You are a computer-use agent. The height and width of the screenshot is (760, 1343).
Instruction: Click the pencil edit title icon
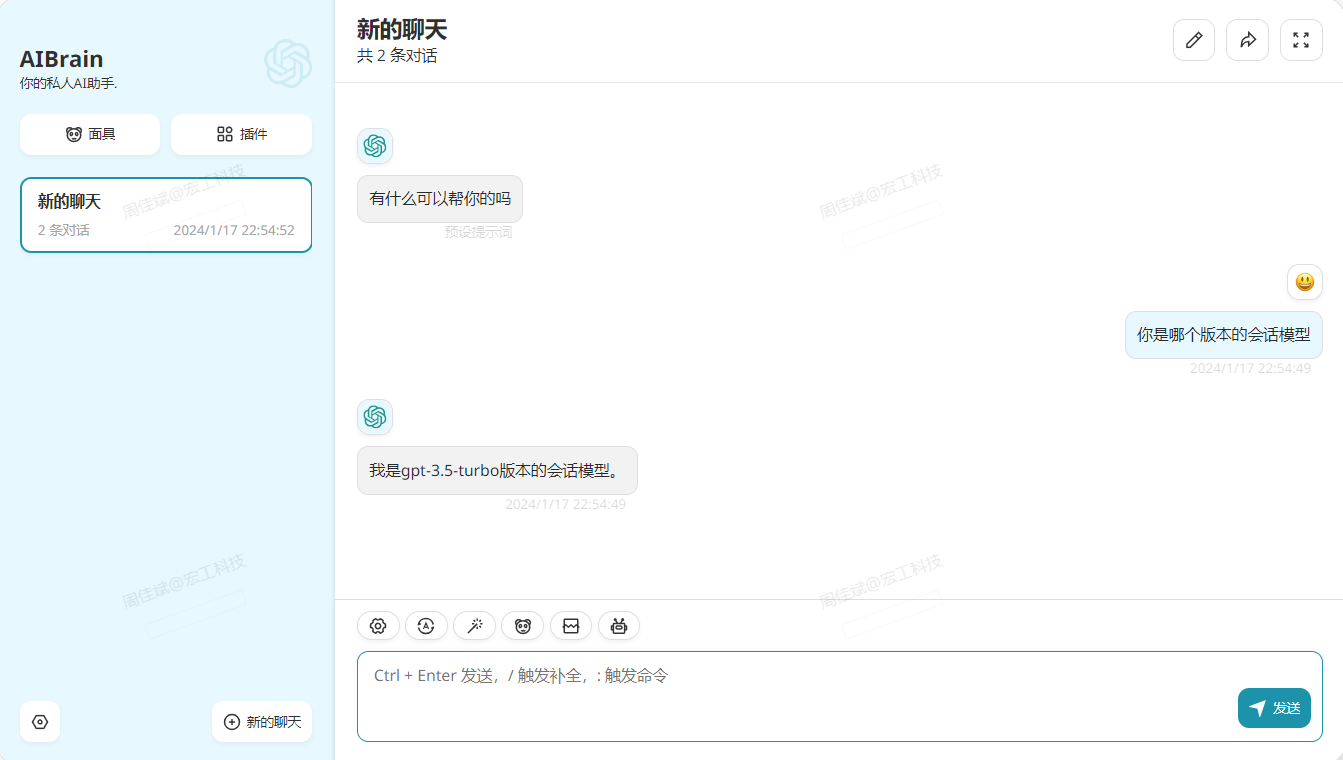1194,40
